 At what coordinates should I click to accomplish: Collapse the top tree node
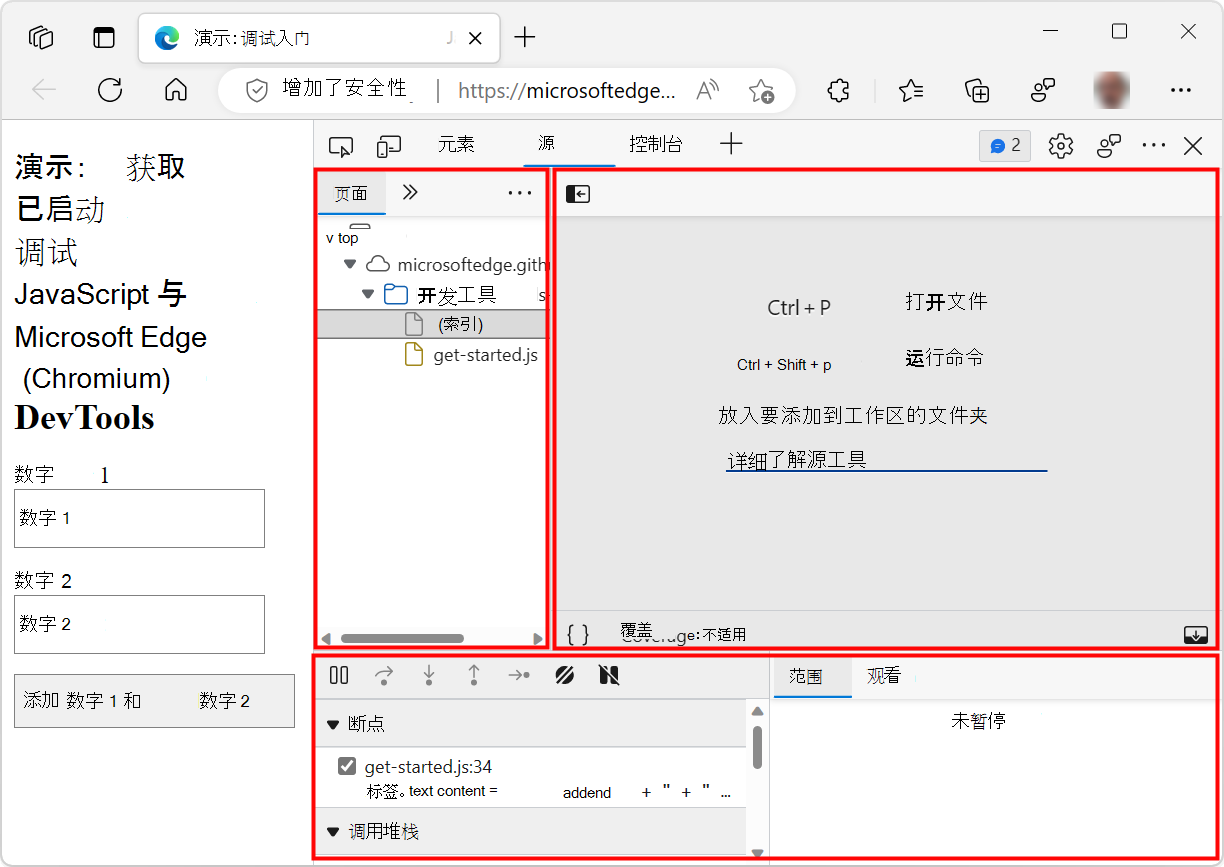331,238
